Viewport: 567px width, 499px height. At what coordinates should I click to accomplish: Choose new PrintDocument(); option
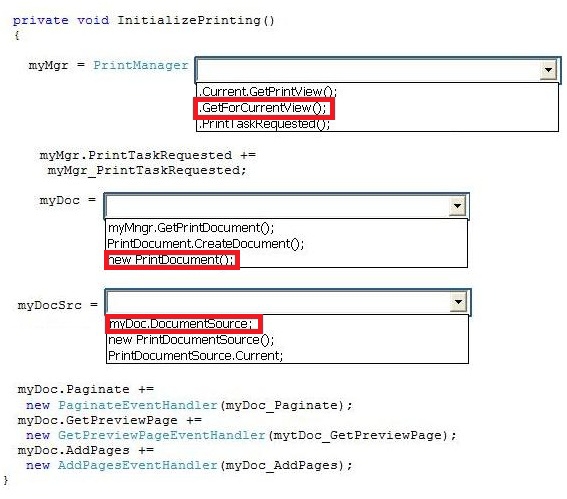(x=171, y=260)
